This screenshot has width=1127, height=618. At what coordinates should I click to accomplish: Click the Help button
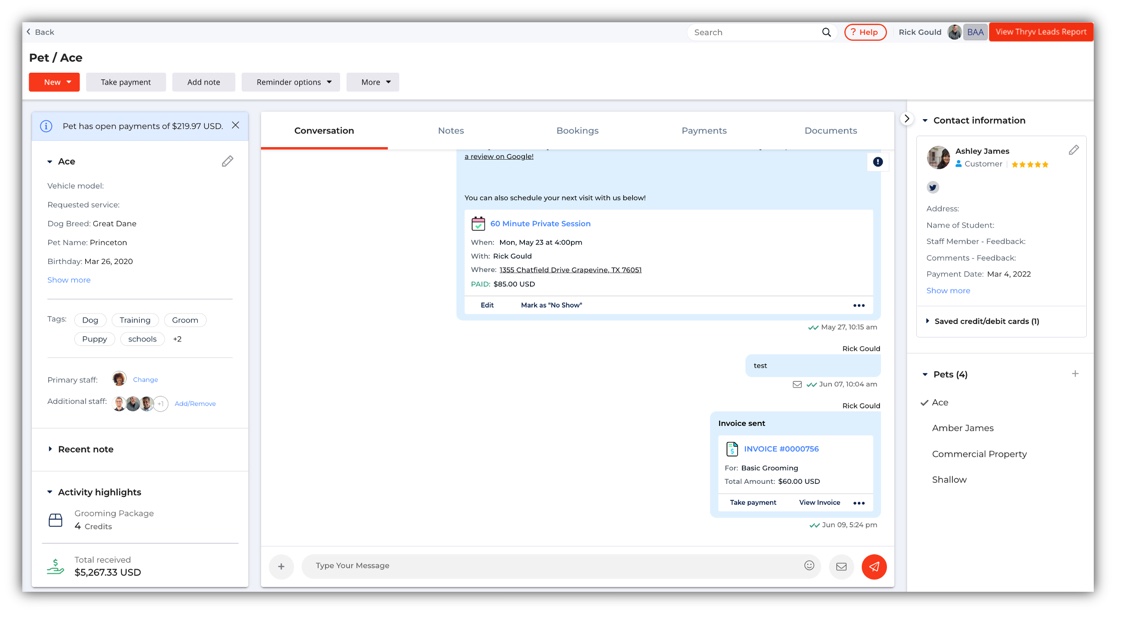click(x=865, y=32)
